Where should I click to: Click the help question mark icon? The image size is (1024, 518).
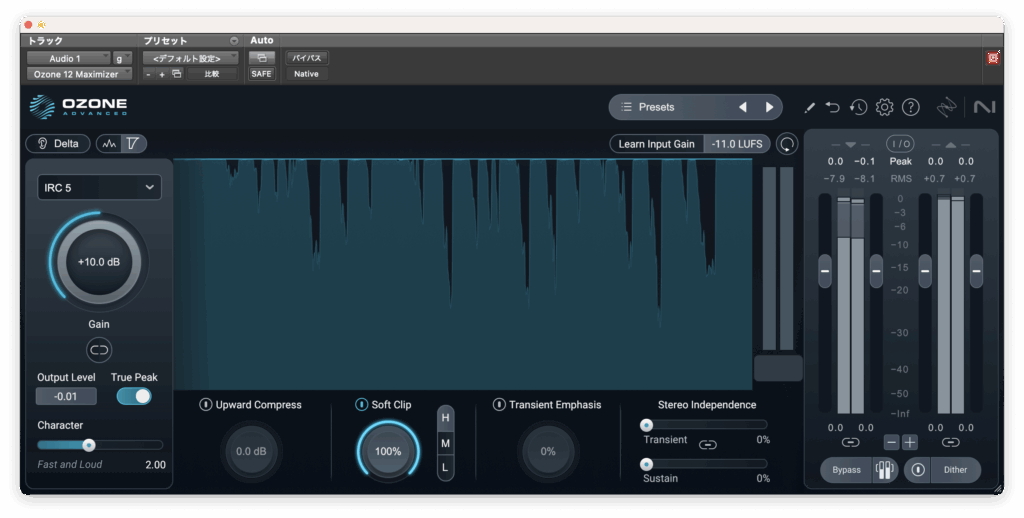pos(910,107)
